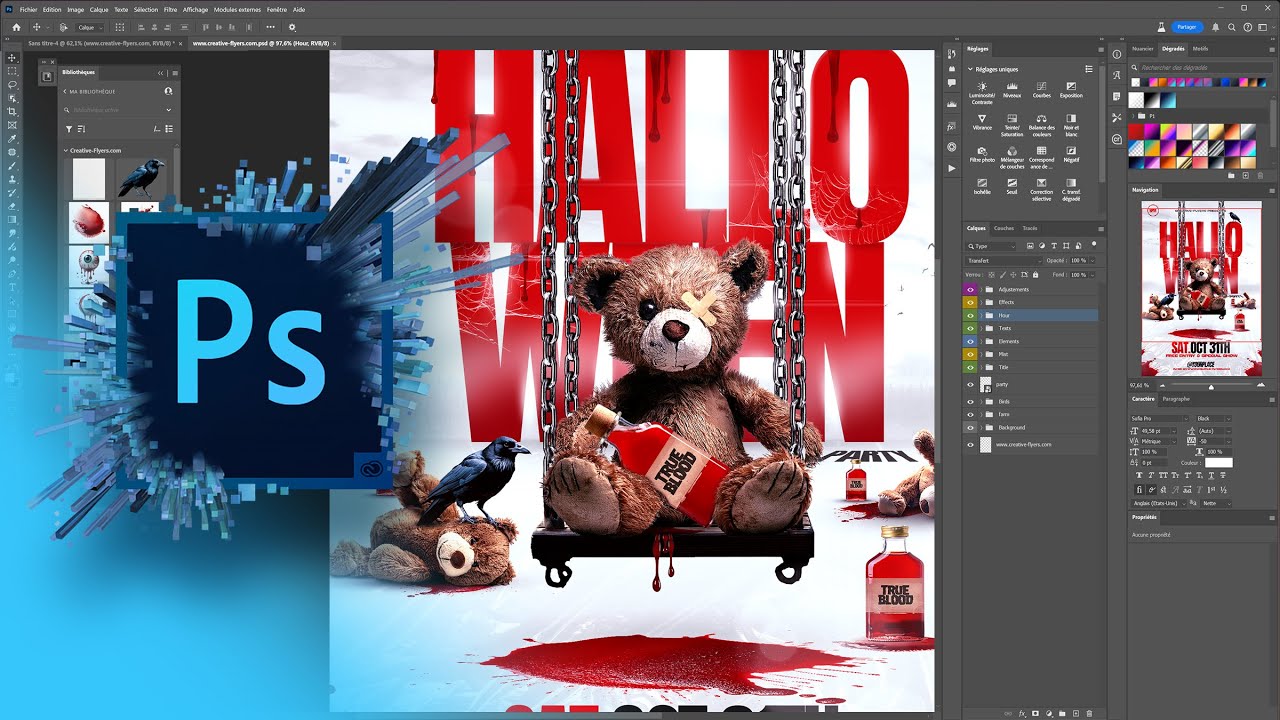Add a Balance des couleurs adjustment
Viewport: 1280px width, 720px height.
[1042, 125]
